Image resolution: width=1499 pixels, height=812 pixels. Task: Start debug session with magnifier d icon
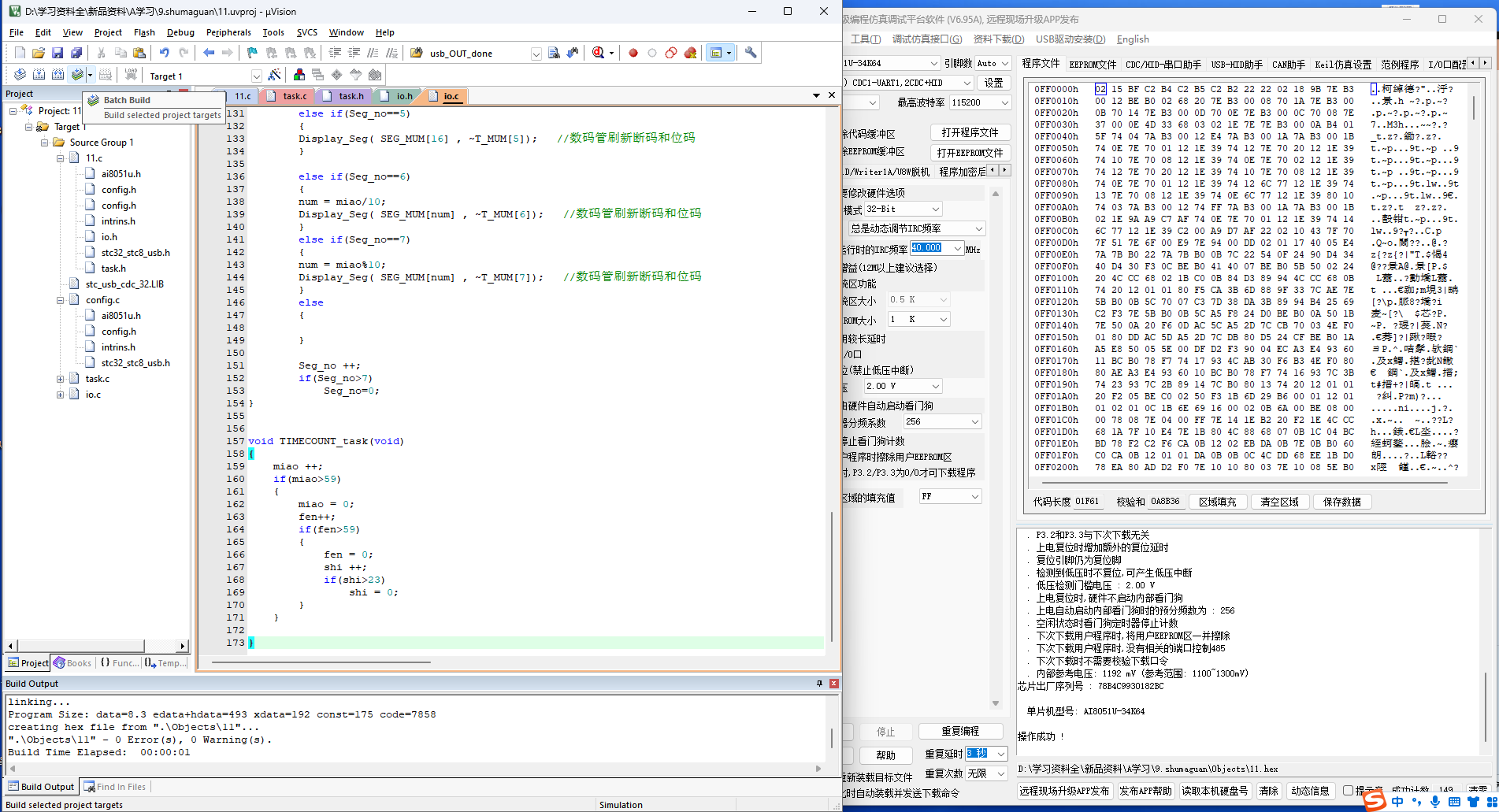tap(599, 53)
